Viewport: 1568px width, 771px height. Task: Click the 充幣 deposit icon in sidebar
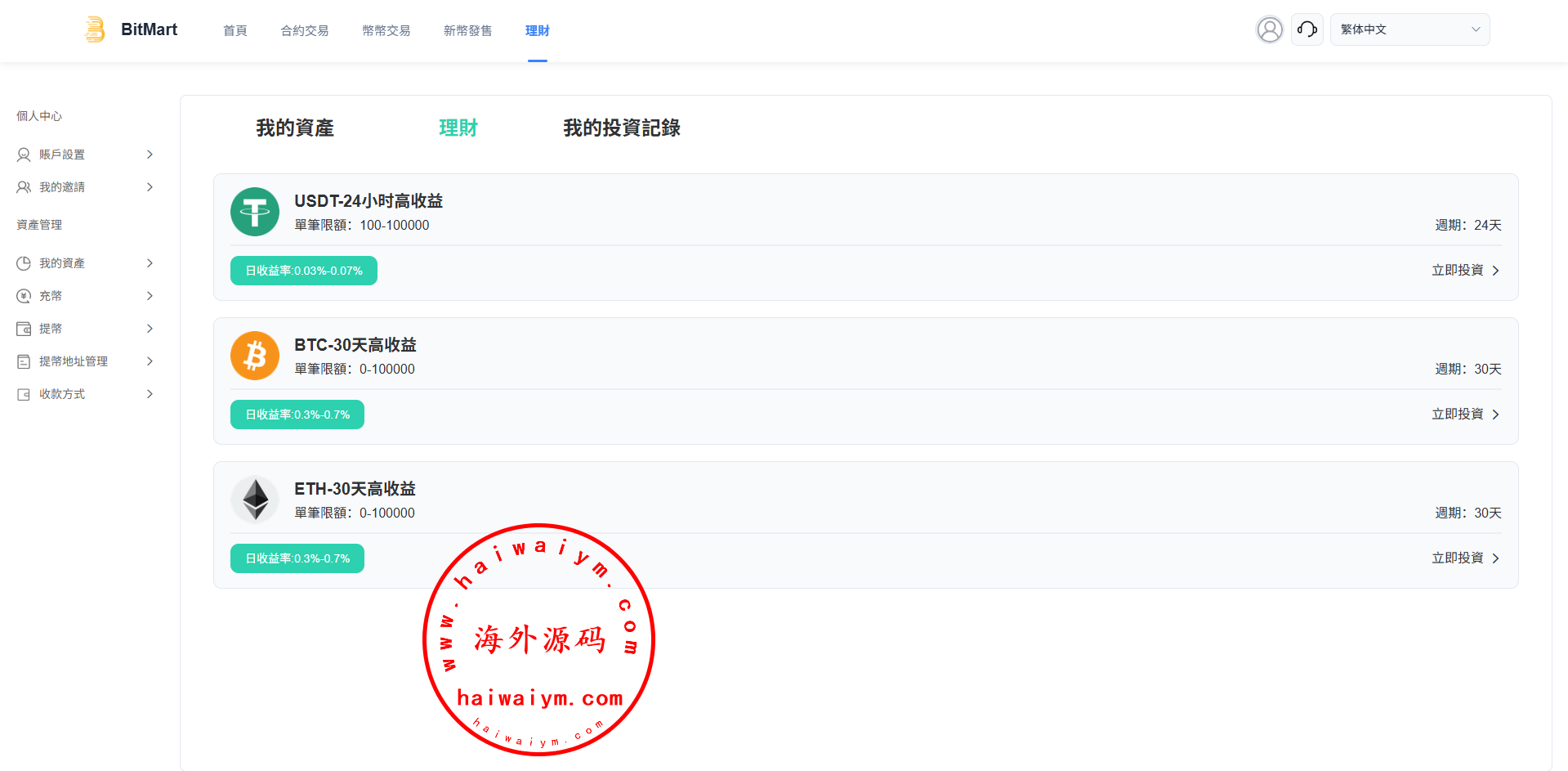[x=24, y=296]
